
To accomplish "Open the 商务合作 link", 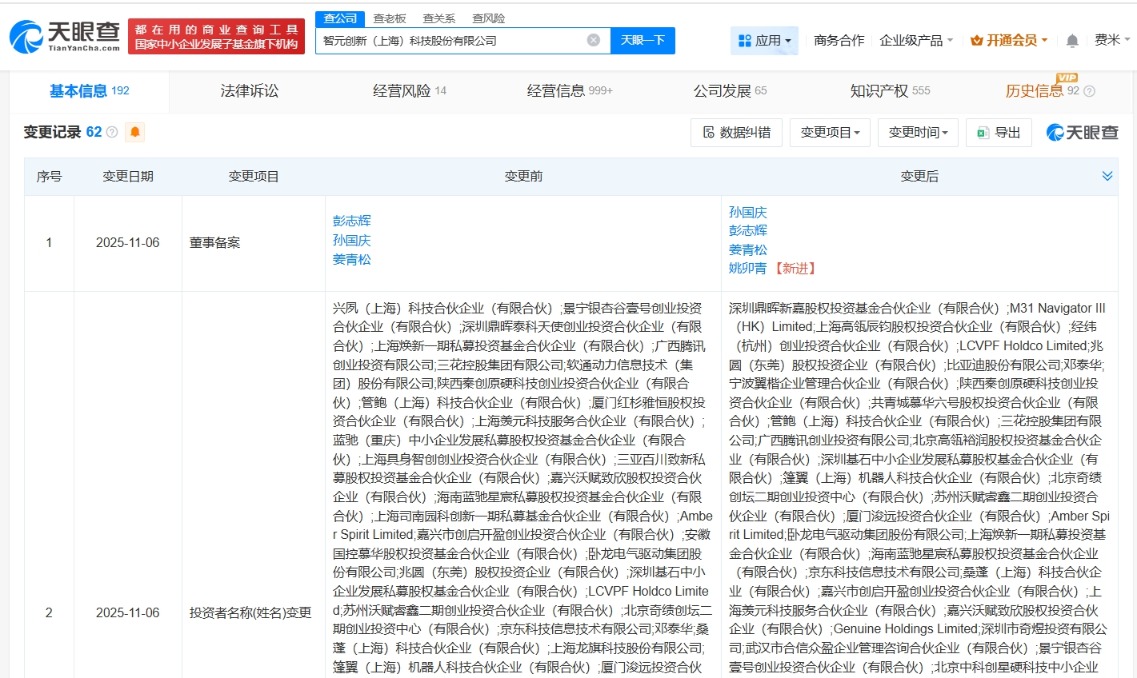I will click(838, 41).
